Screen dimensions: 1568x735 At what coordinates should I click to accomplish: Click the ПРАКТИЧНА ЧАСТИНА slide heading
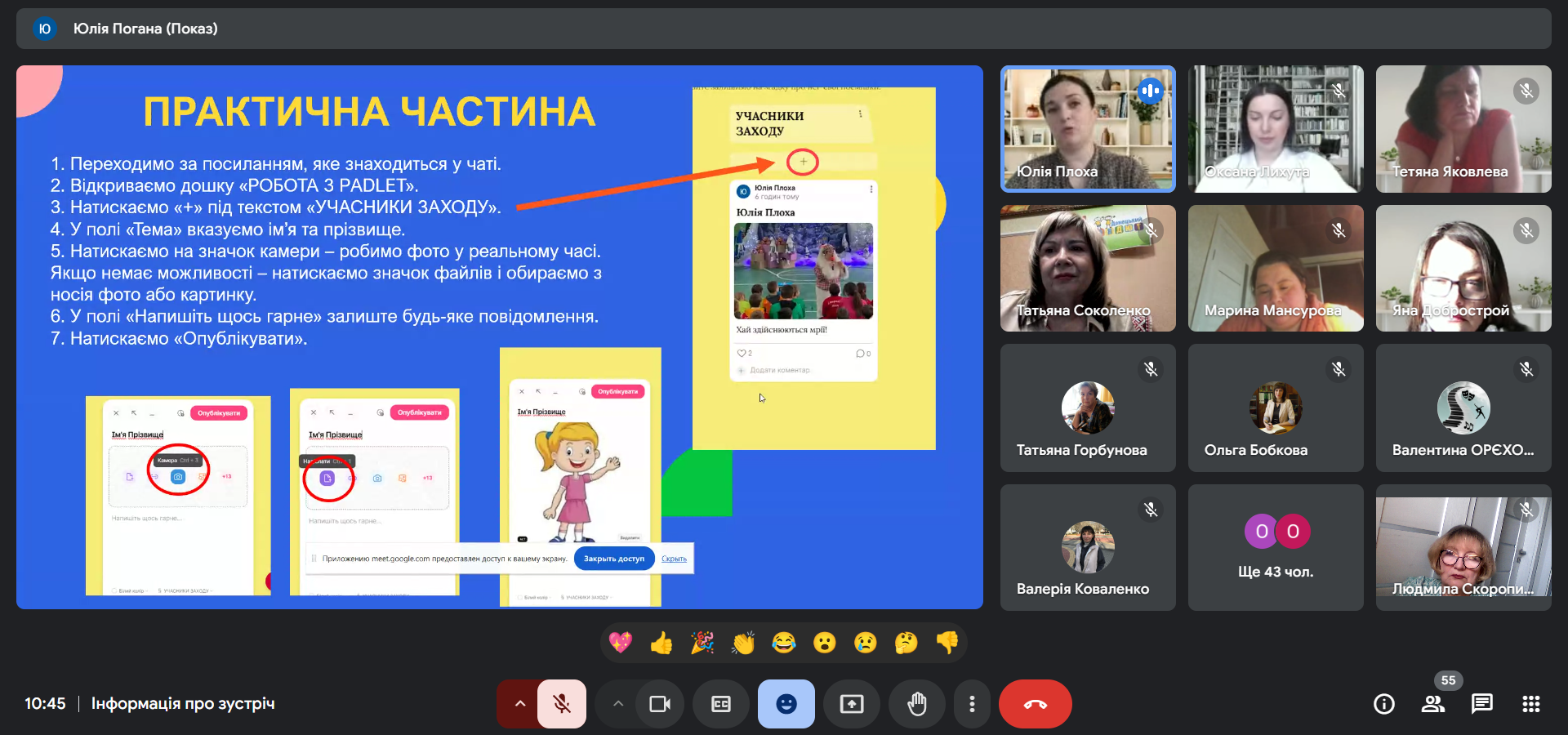369,112
